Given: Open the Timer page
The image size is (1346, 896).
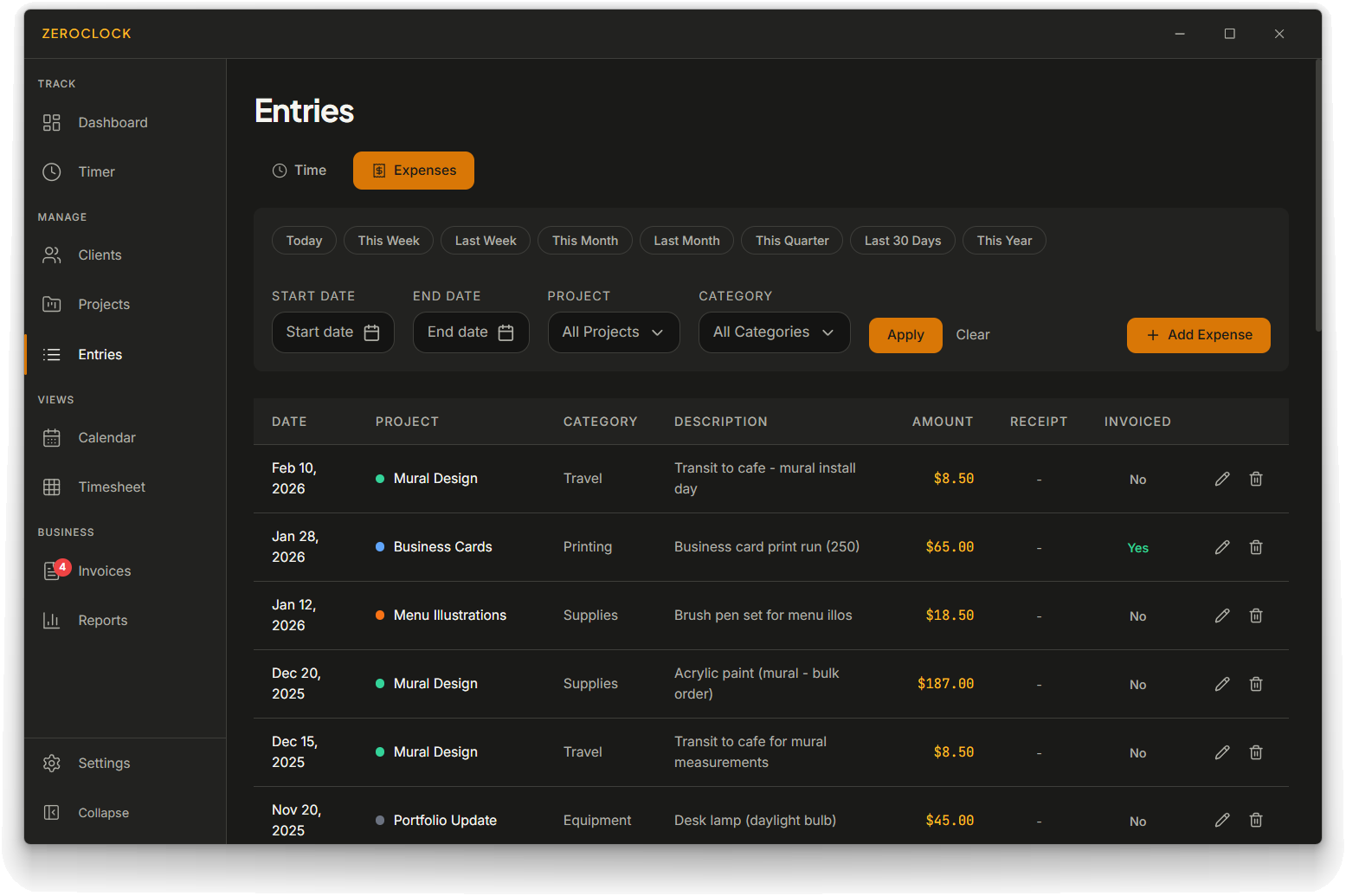Looking at the screenshot, I should coord(96,172).
